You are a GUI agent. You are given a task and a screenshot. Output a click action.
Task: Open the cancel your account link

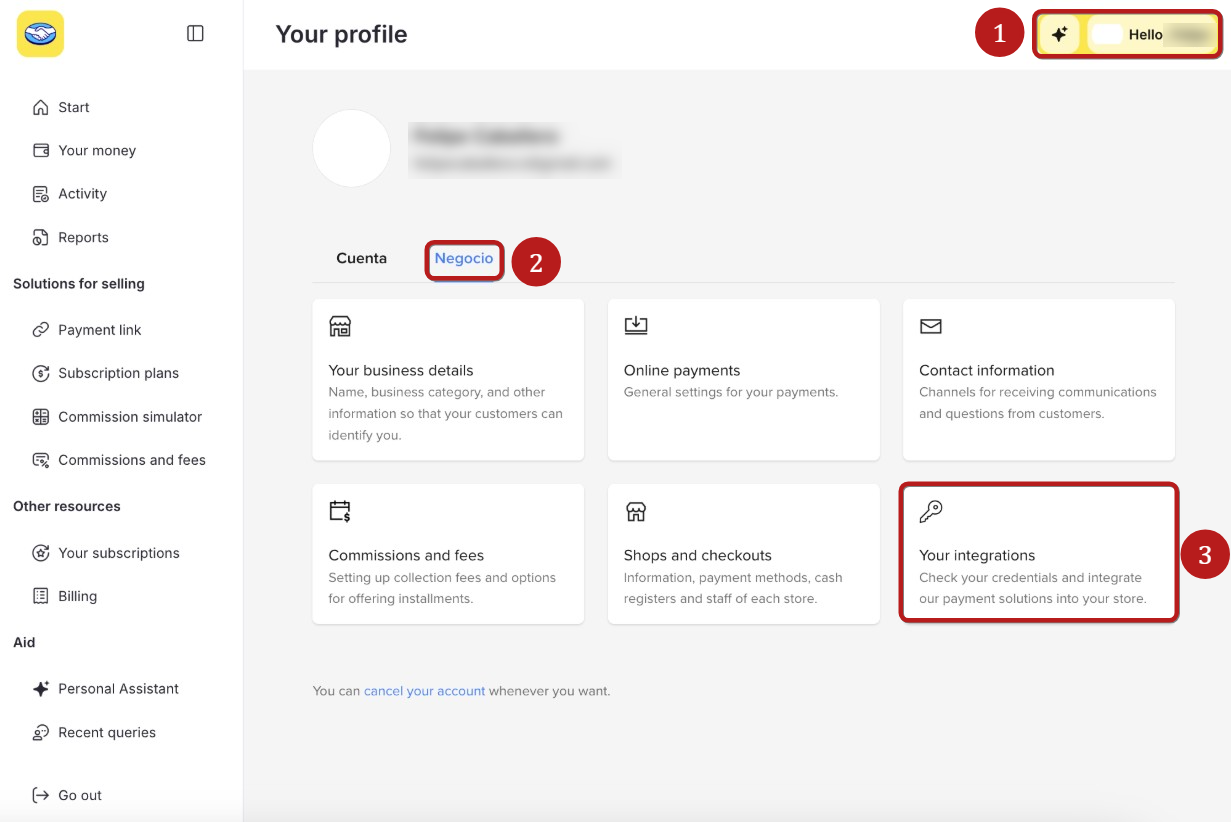click(x=424, y=691)
